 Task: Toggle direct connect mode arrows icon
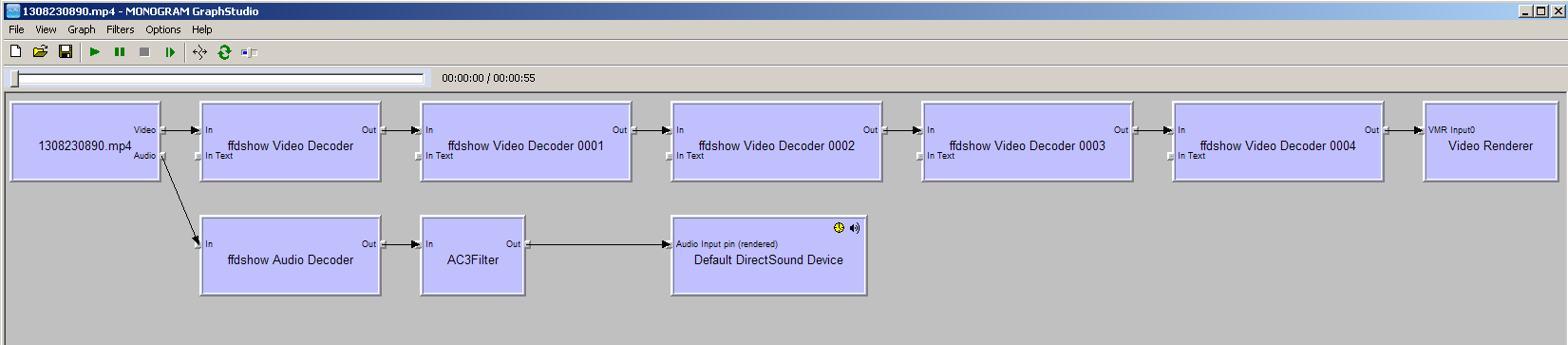pos(199,52)
